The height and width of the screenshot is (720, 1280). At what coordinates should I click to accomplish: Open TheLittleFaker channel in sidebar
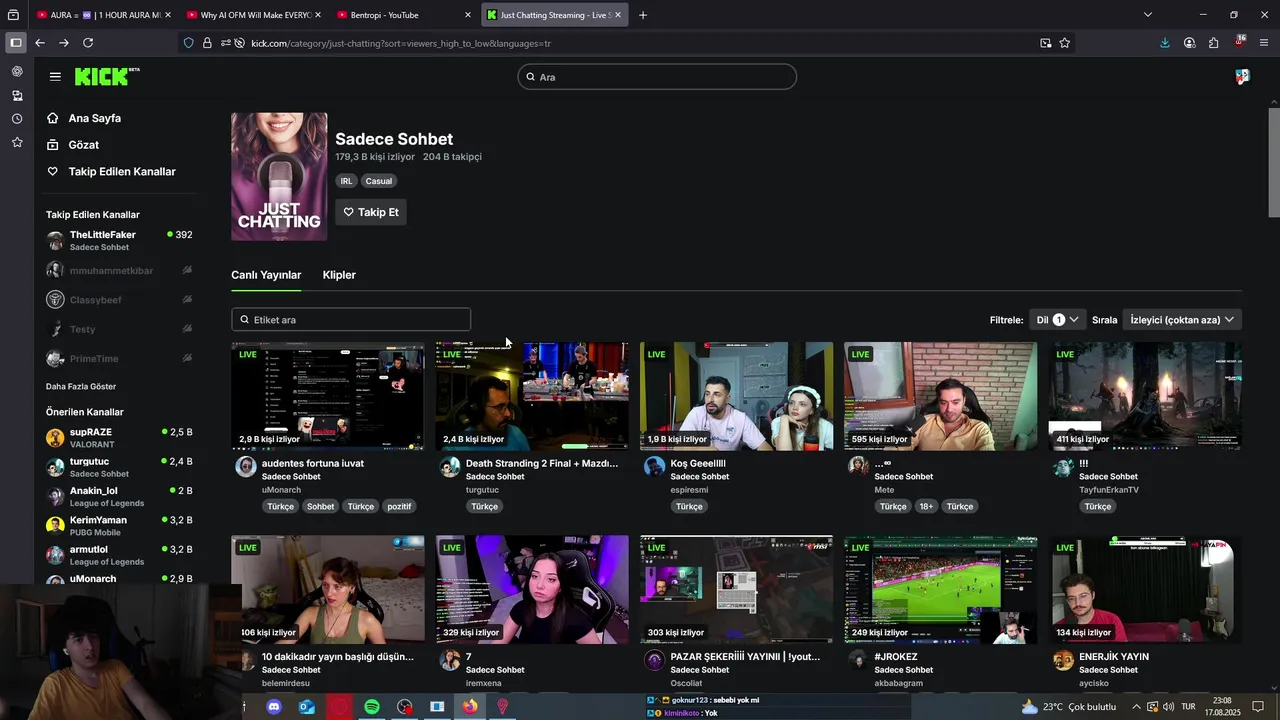pyautogui.click(x=119, y=241)
